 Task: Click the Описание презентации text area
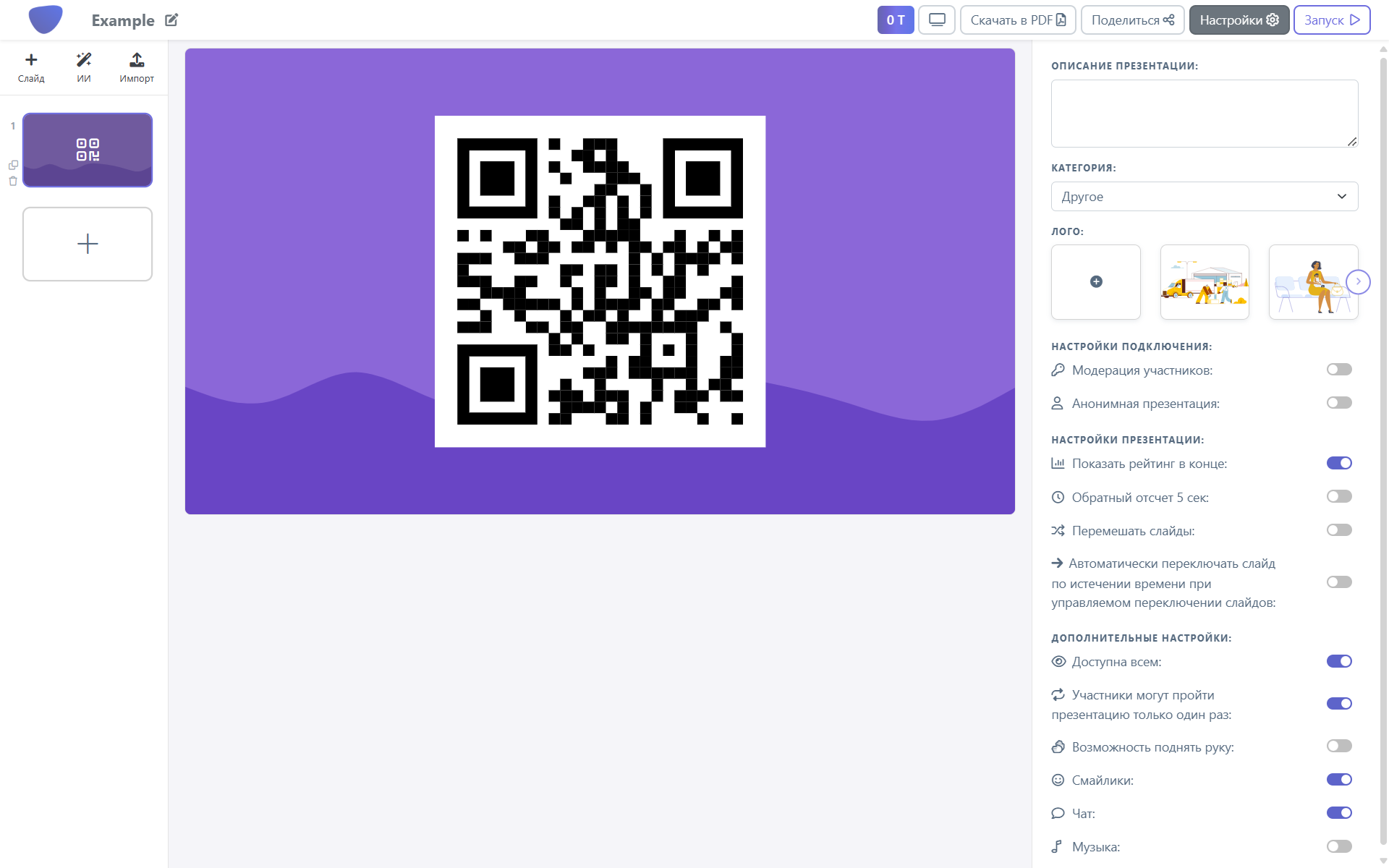1205,114
